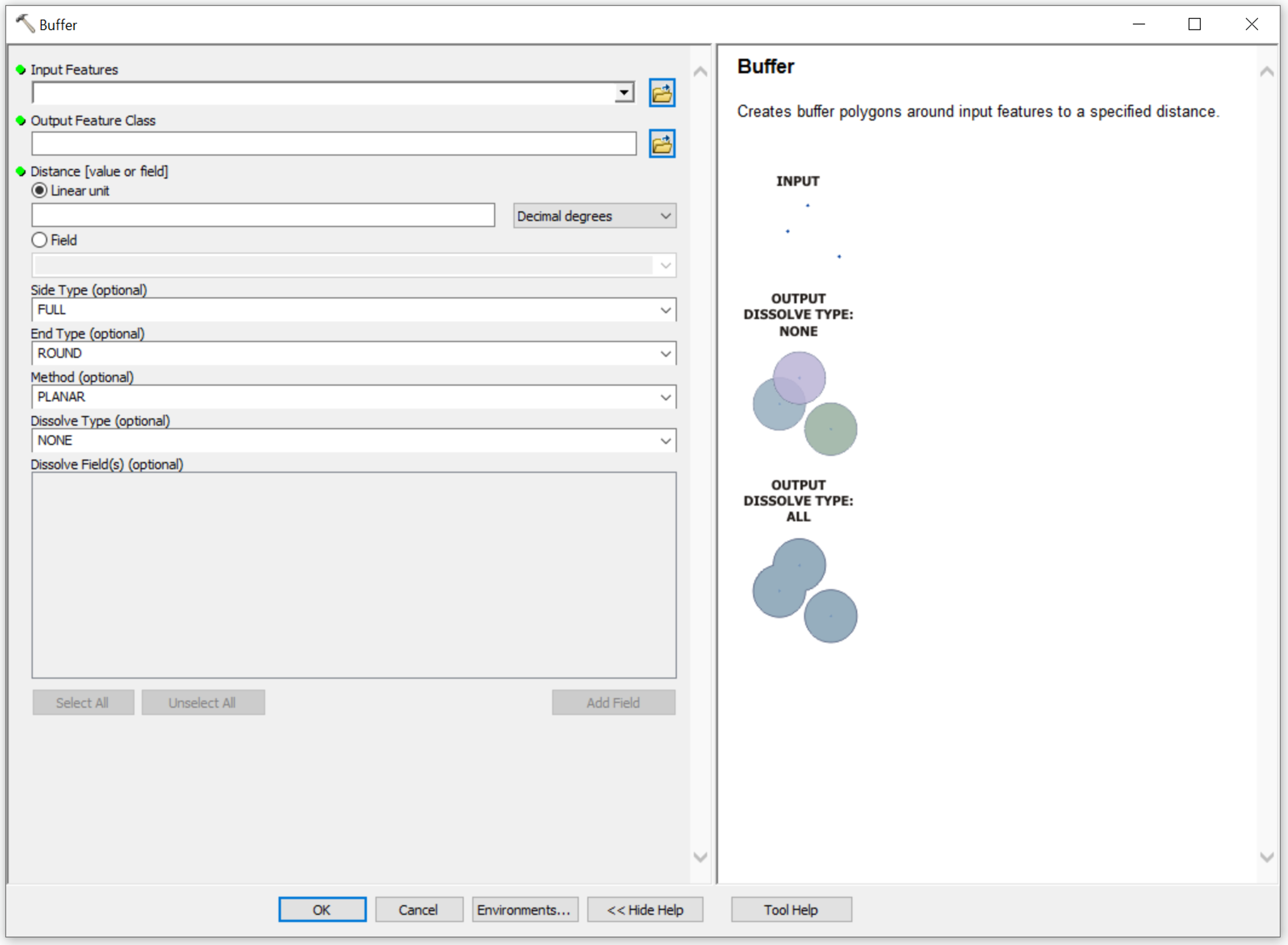Expand the Side Type dropdown showing FULL
The image size is (1288, 945).
click(665, 310)
